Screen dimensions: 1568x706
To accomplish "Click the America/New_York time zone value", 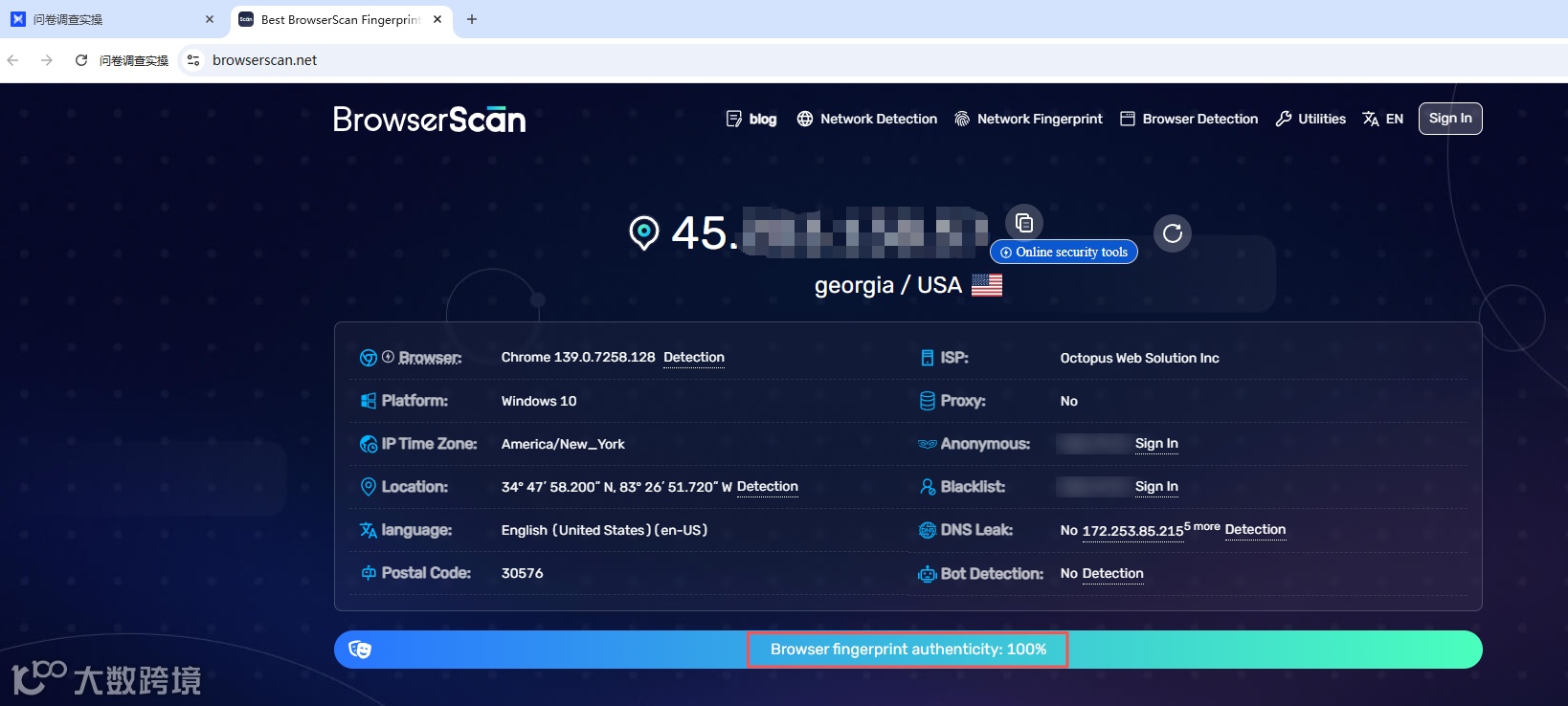I will [x=563, y=444].
